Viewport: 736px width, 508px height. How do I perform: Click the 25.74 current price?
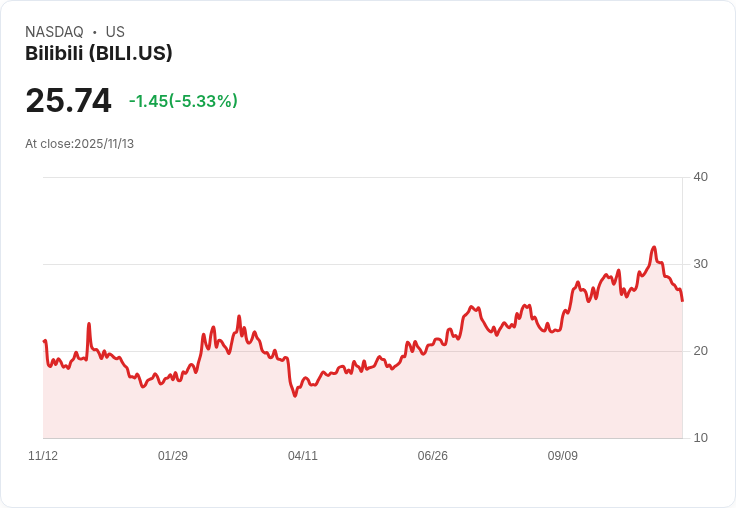click(x=69, y=100)
